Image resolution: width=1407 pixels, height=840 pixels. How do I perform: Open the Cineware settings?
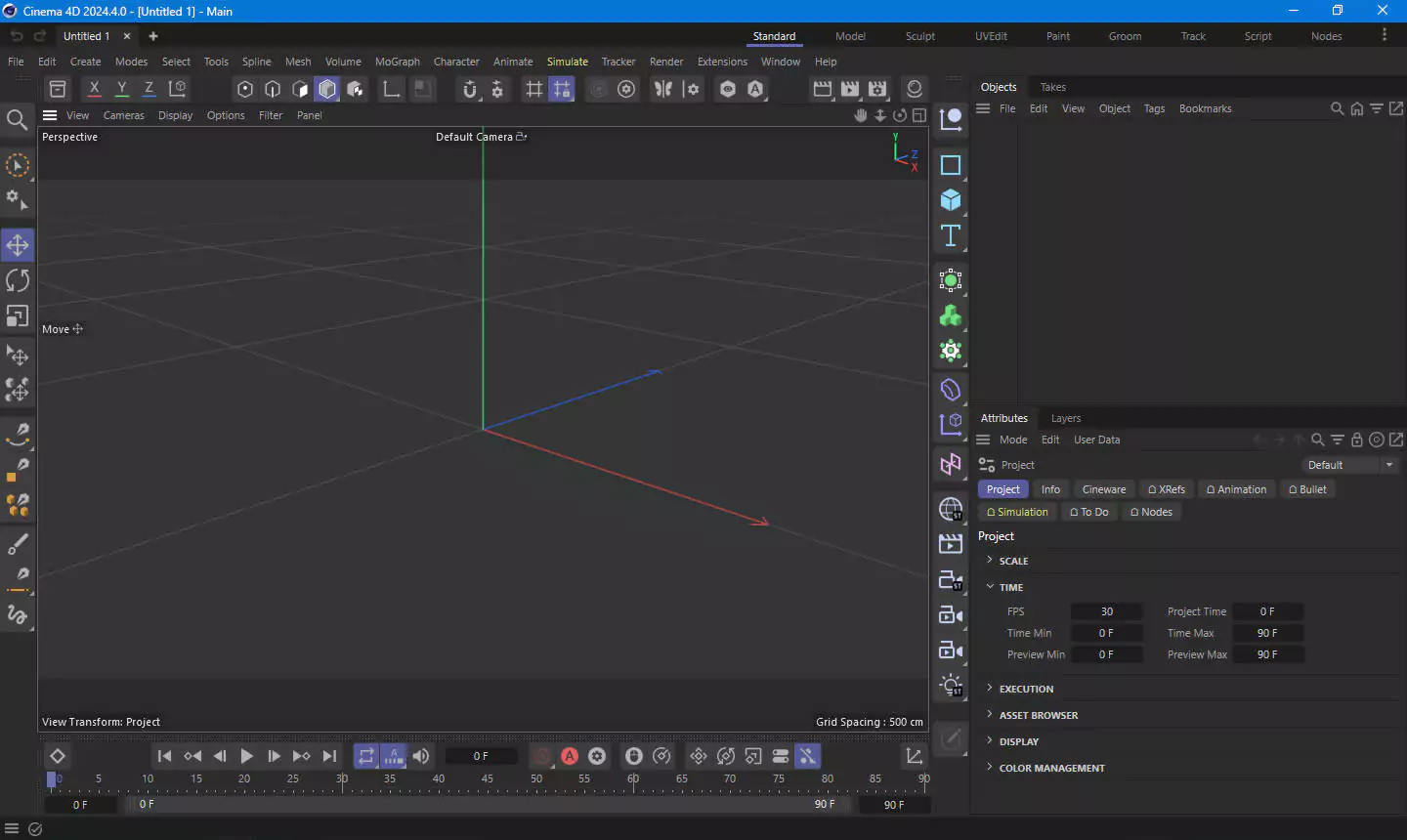coord(1104,488)
